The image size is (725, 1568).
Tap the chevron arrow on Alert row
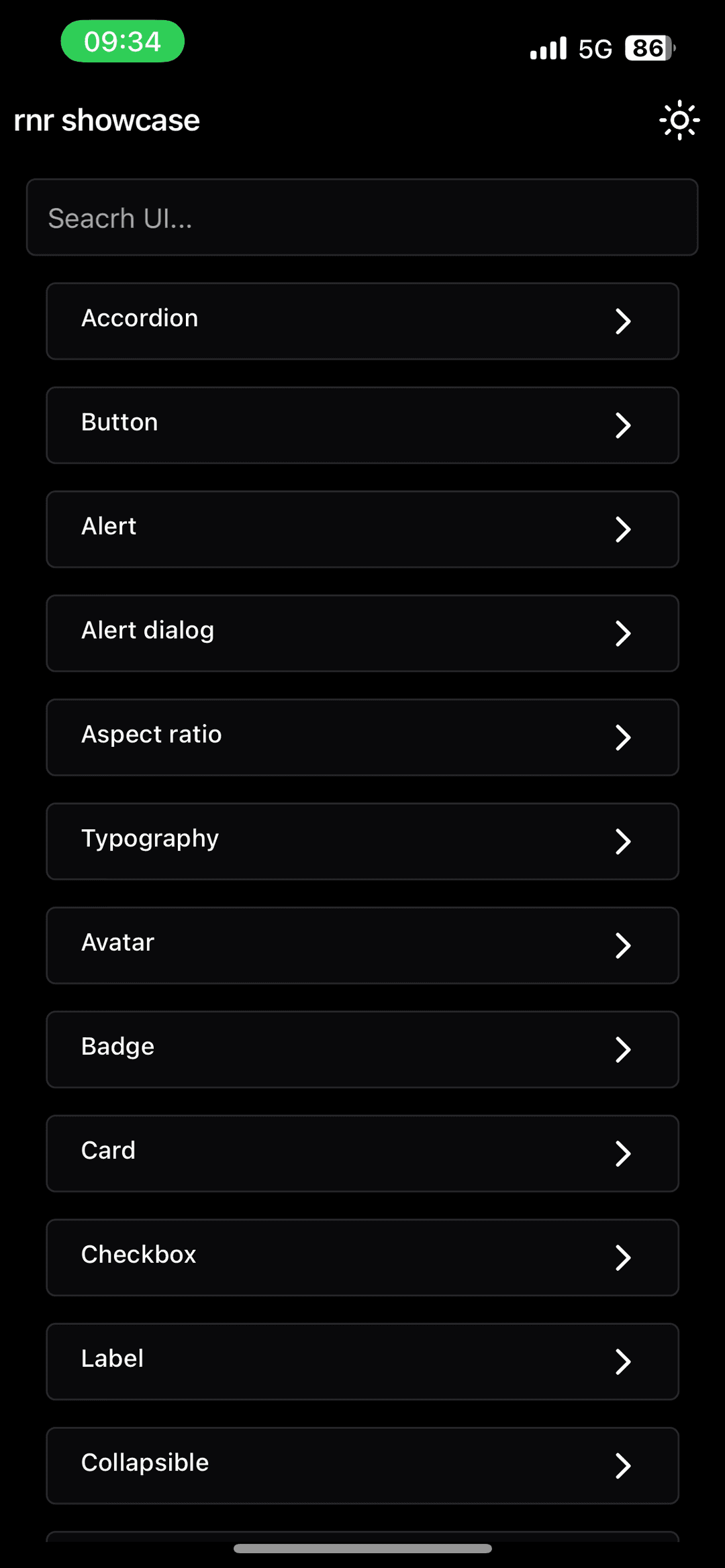(x=623, y=529)
